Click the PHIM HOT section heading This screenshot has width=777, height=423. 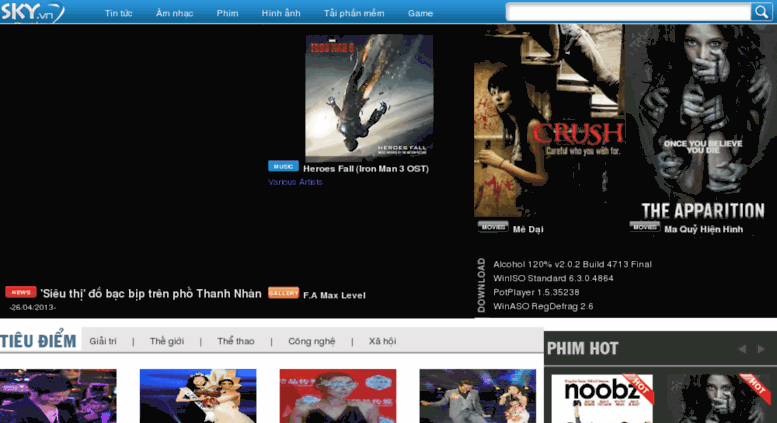click(583, 349)
